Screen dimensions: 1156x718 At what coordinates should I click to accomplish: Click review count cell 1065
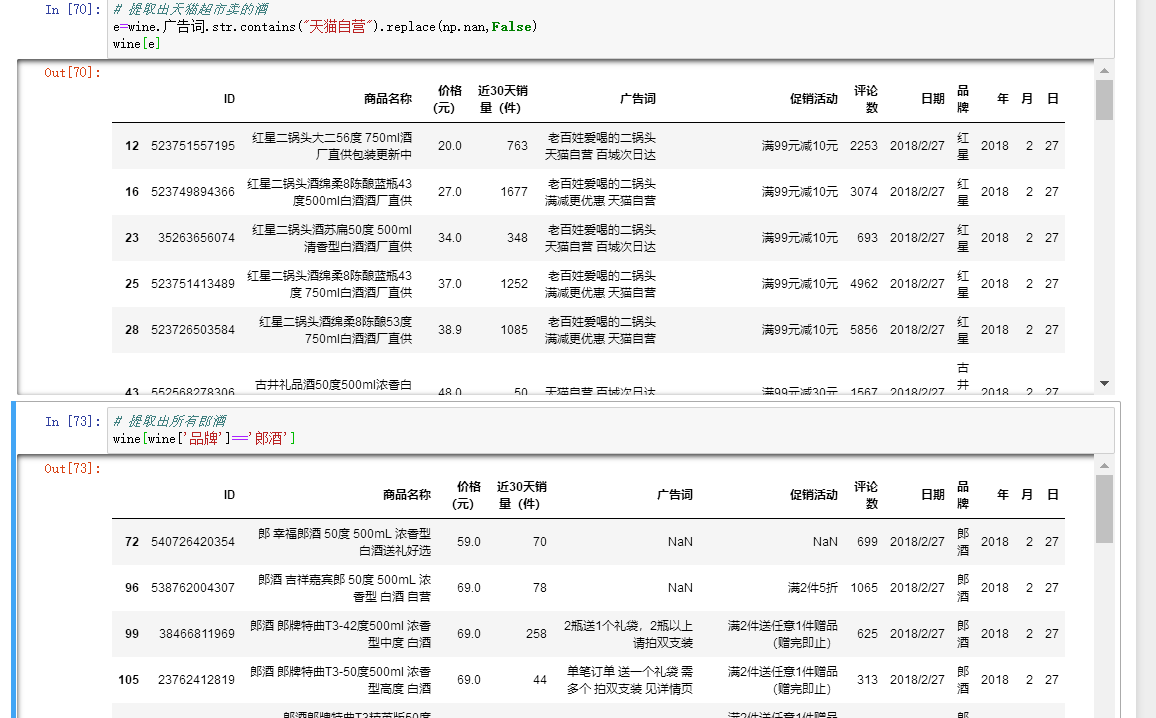tap(864, 588)
